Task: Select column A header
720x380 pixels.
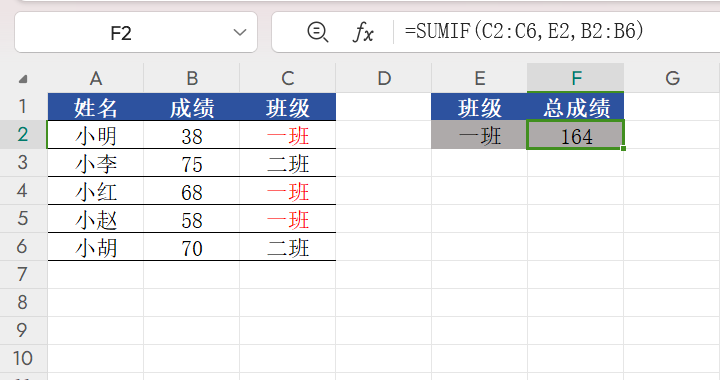Action: point(96,78)
